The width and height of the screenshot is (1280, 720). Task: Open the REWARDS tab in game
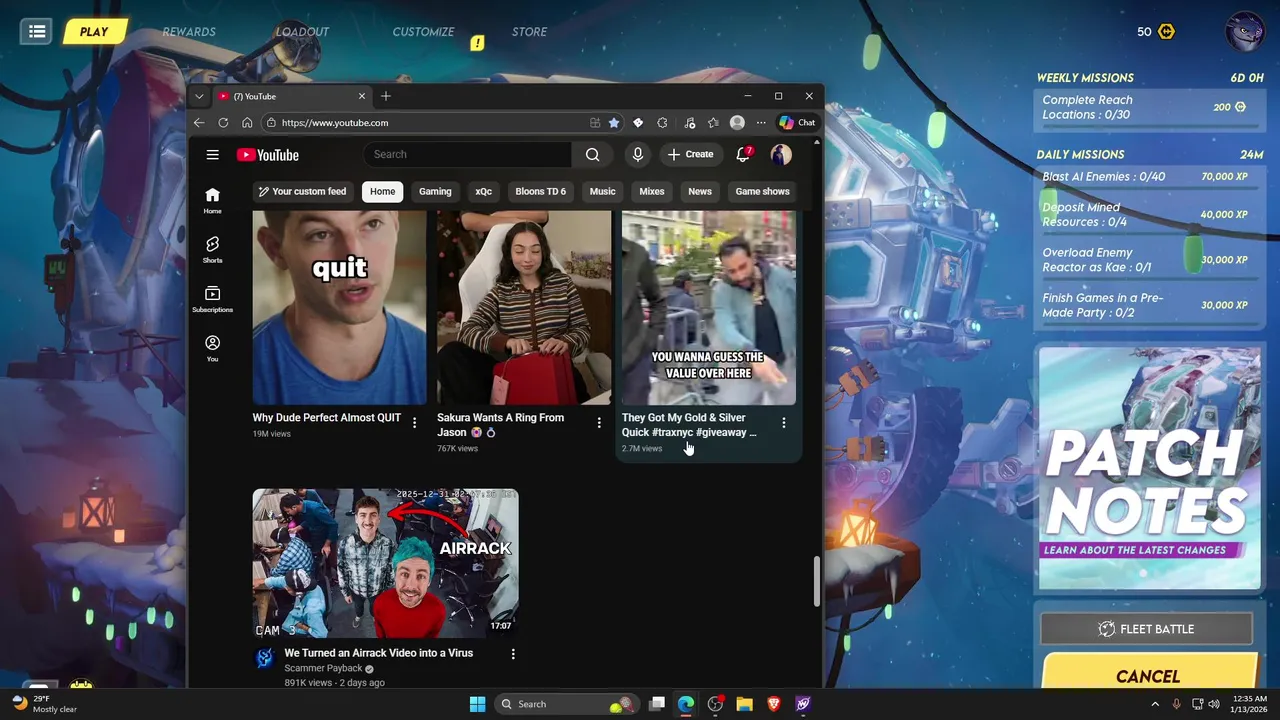189,32
